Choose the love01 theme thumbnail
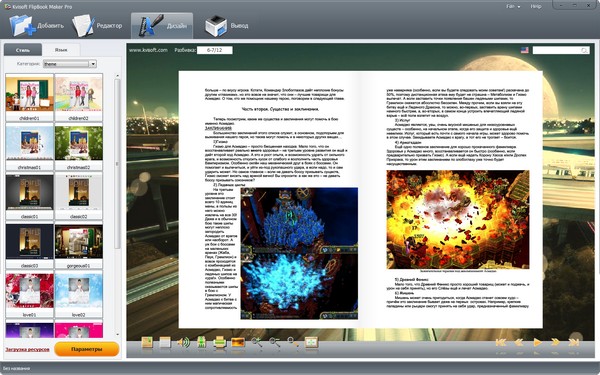The image size is (600, 375). [29, 294]
